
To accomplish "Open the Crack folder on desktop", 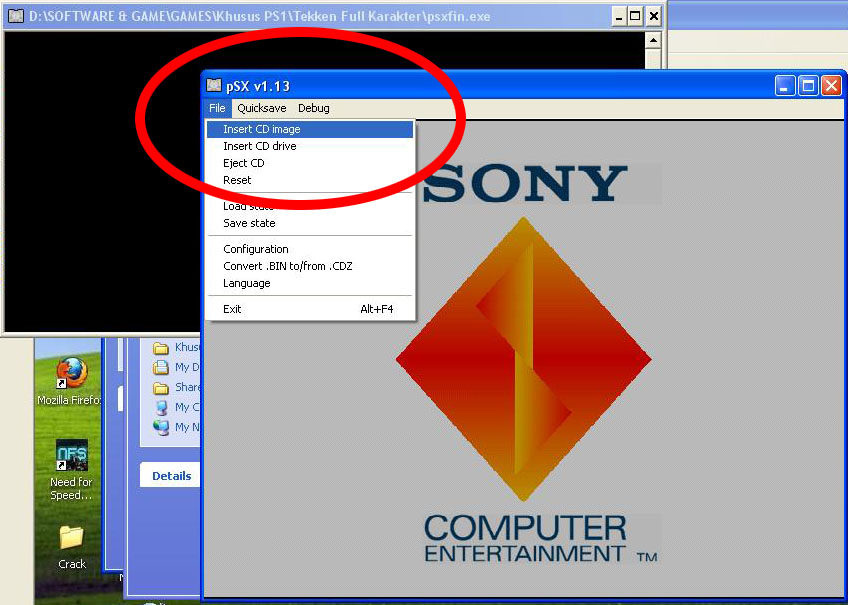I will [71, 547].
